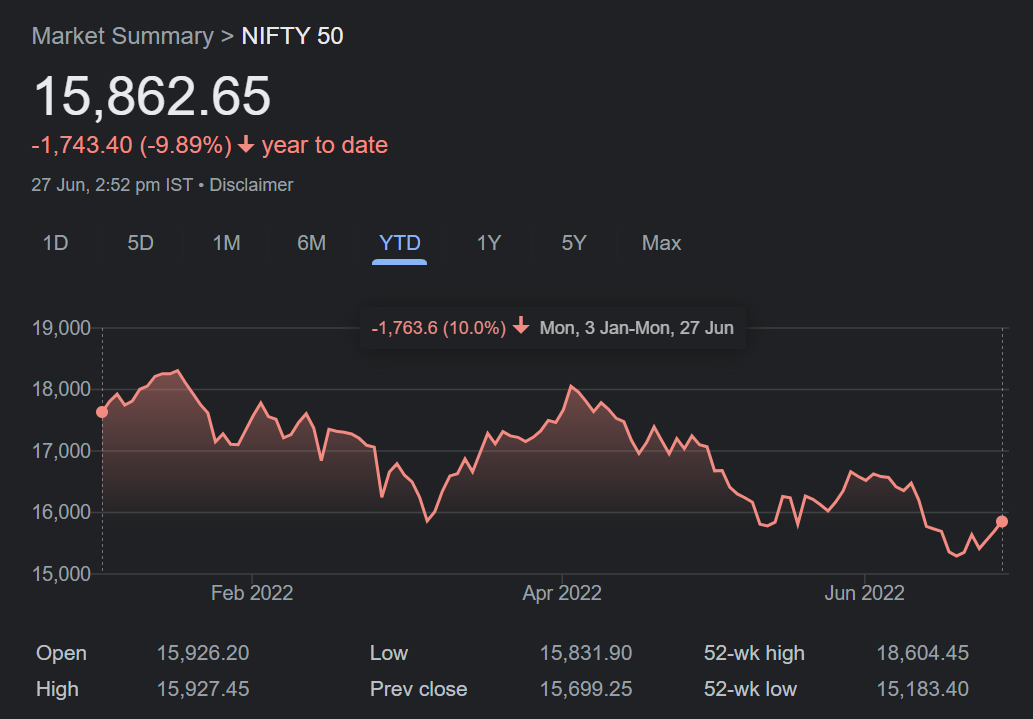Image resolution: width=1033 pixels, height=719 pixels.
Task: Select the YTD tab
Action: click(399, 243)
